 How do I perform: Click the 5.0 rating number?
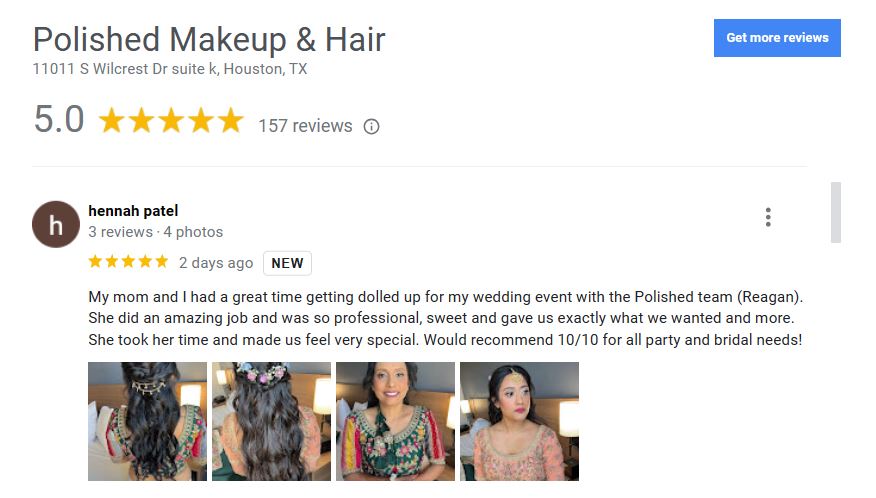click(59, 119)
